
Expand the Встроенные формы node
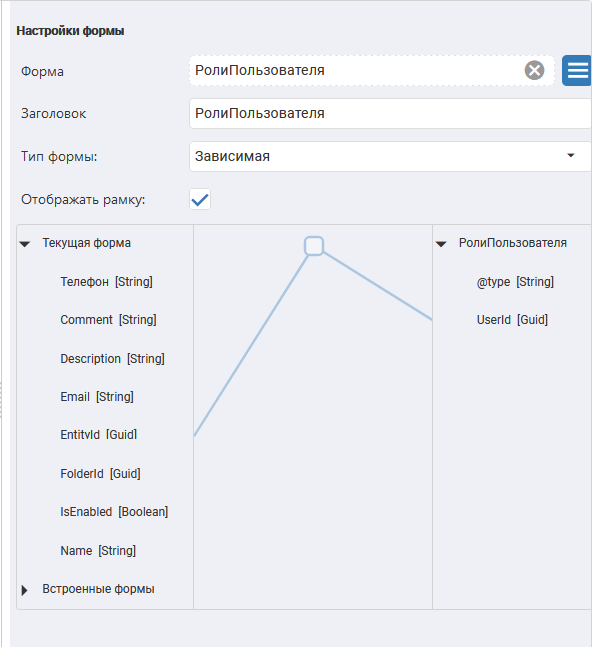pos(25,590)
